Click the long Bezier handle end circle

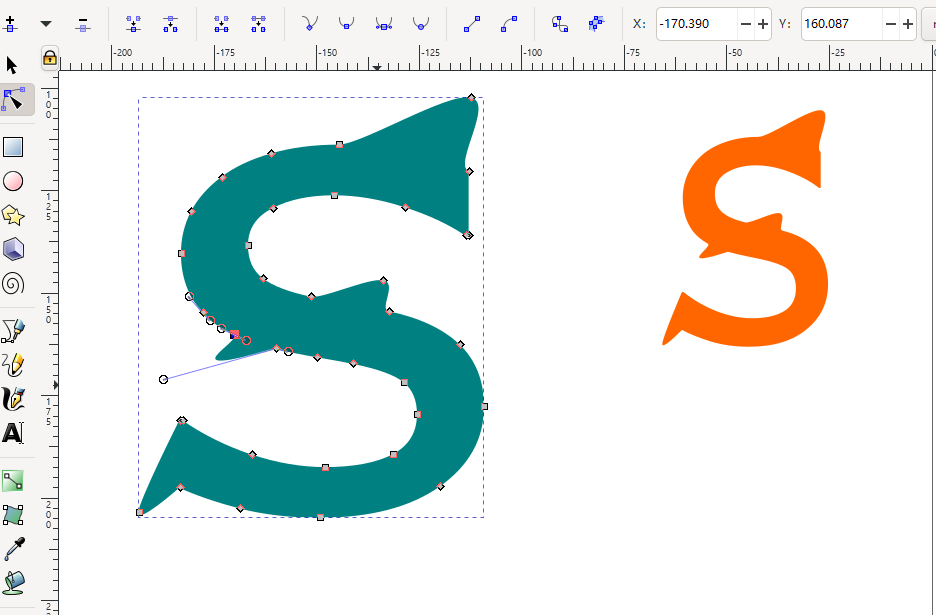pyautogui.click(x=164, y=379)
